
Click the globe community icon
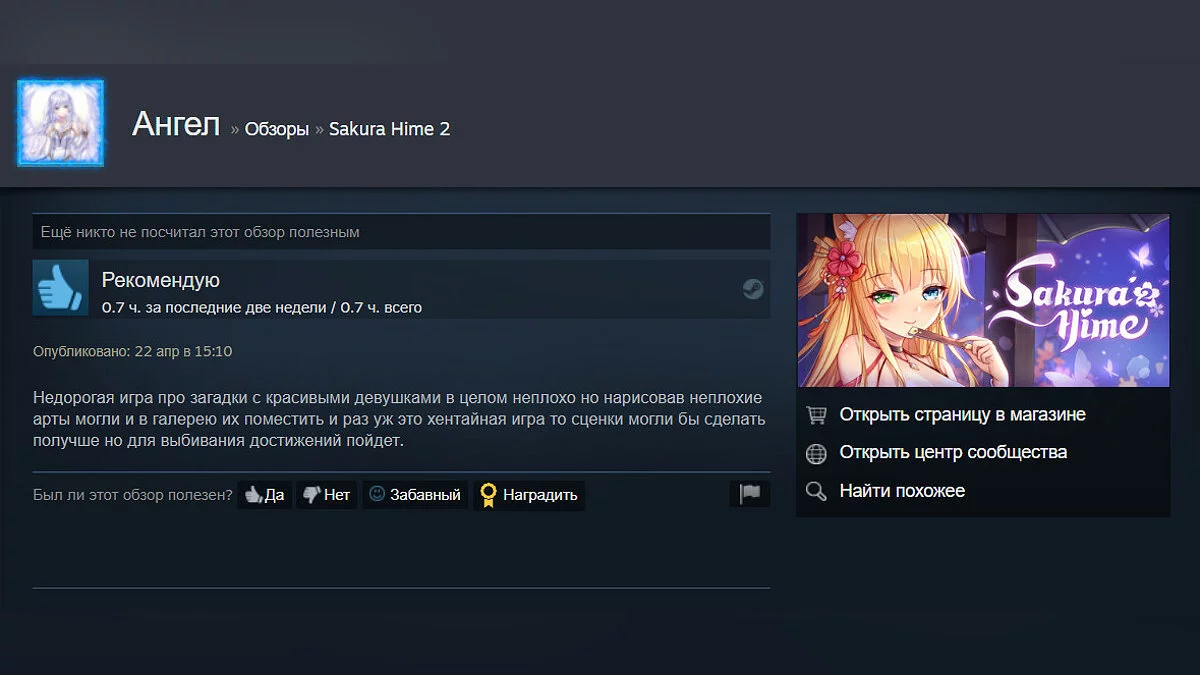point(816,453)
